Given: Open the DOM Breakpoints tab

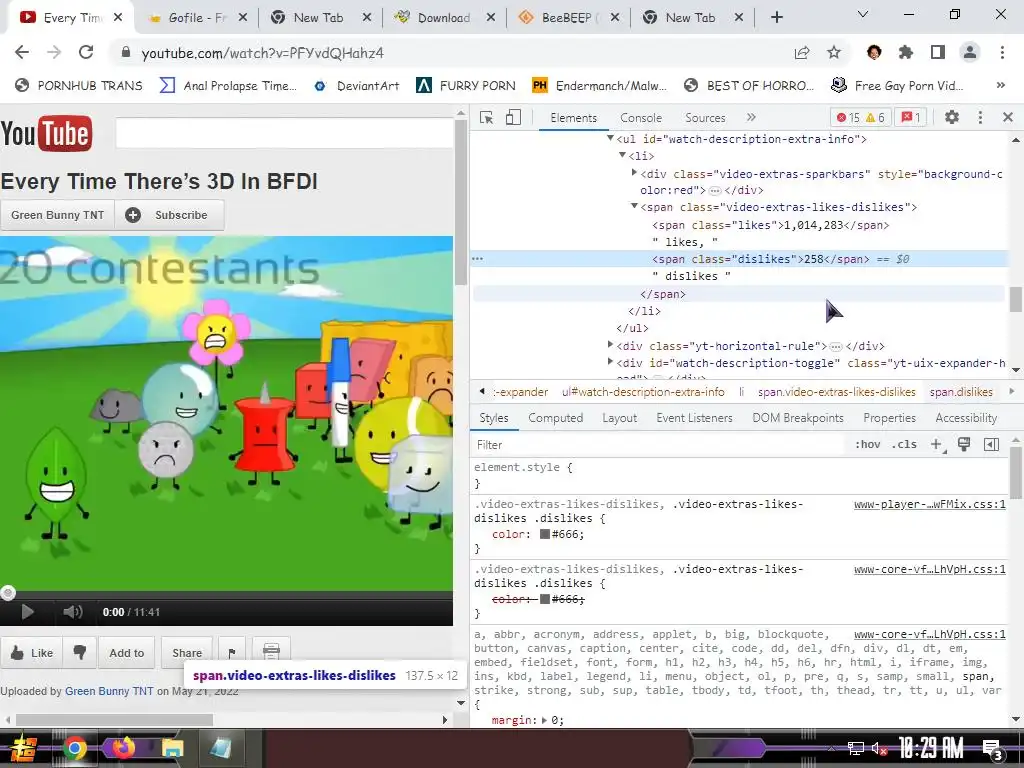Looking at the screenshot, I should point(797,418).
